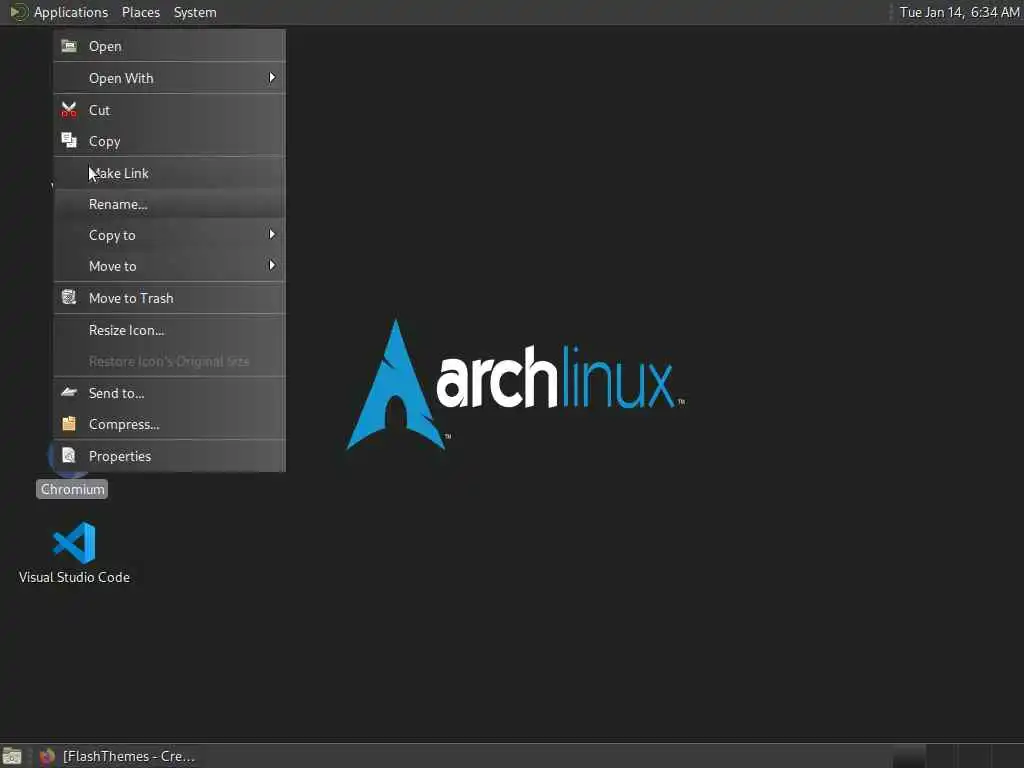Choose Compress... option
This screenshot has width=1024, height=768.
point(169,424)
